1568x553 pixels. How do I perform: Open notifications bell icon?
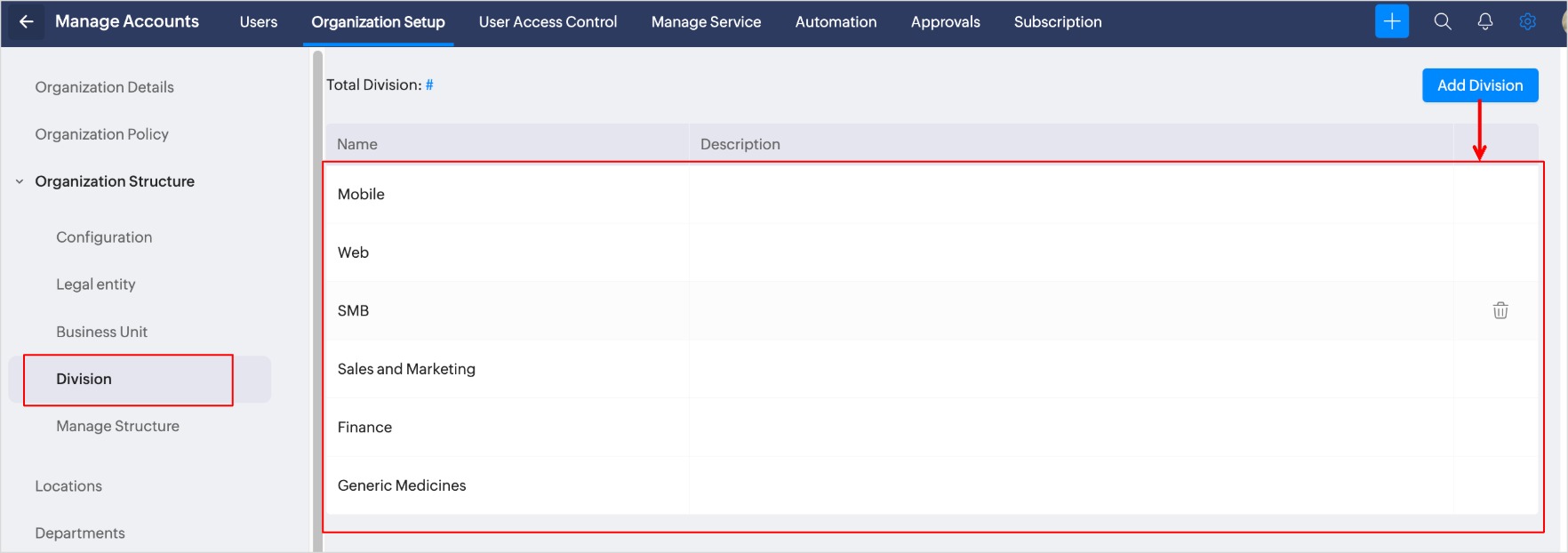(1484, 21)
